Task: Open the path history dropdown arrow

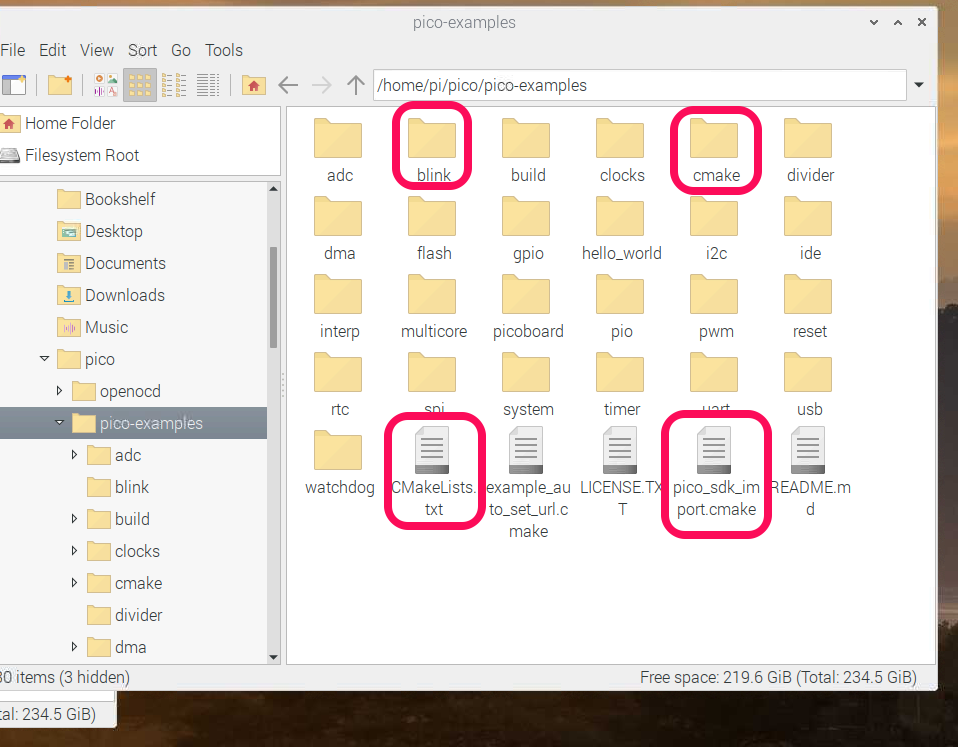Action: pos(918,85)
